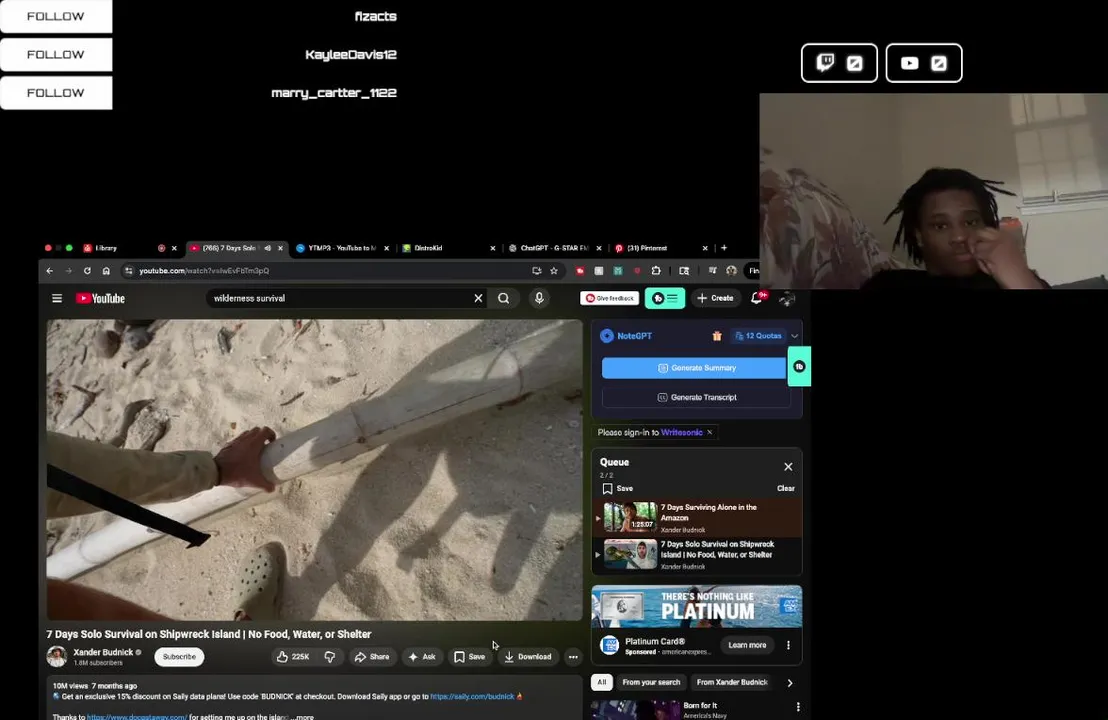The image size is (1108, 720).
Task: Bookmark this page with the star
Action: (x=554, y=271)
